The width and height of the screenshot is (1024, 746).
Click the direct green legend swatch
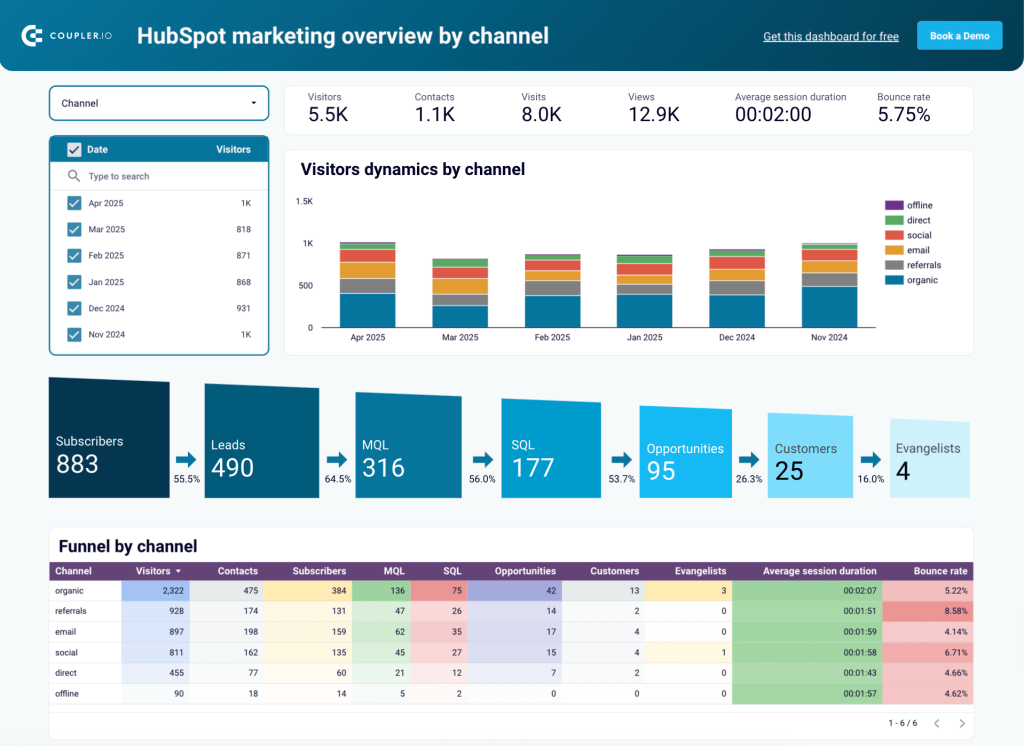point(894,220)
